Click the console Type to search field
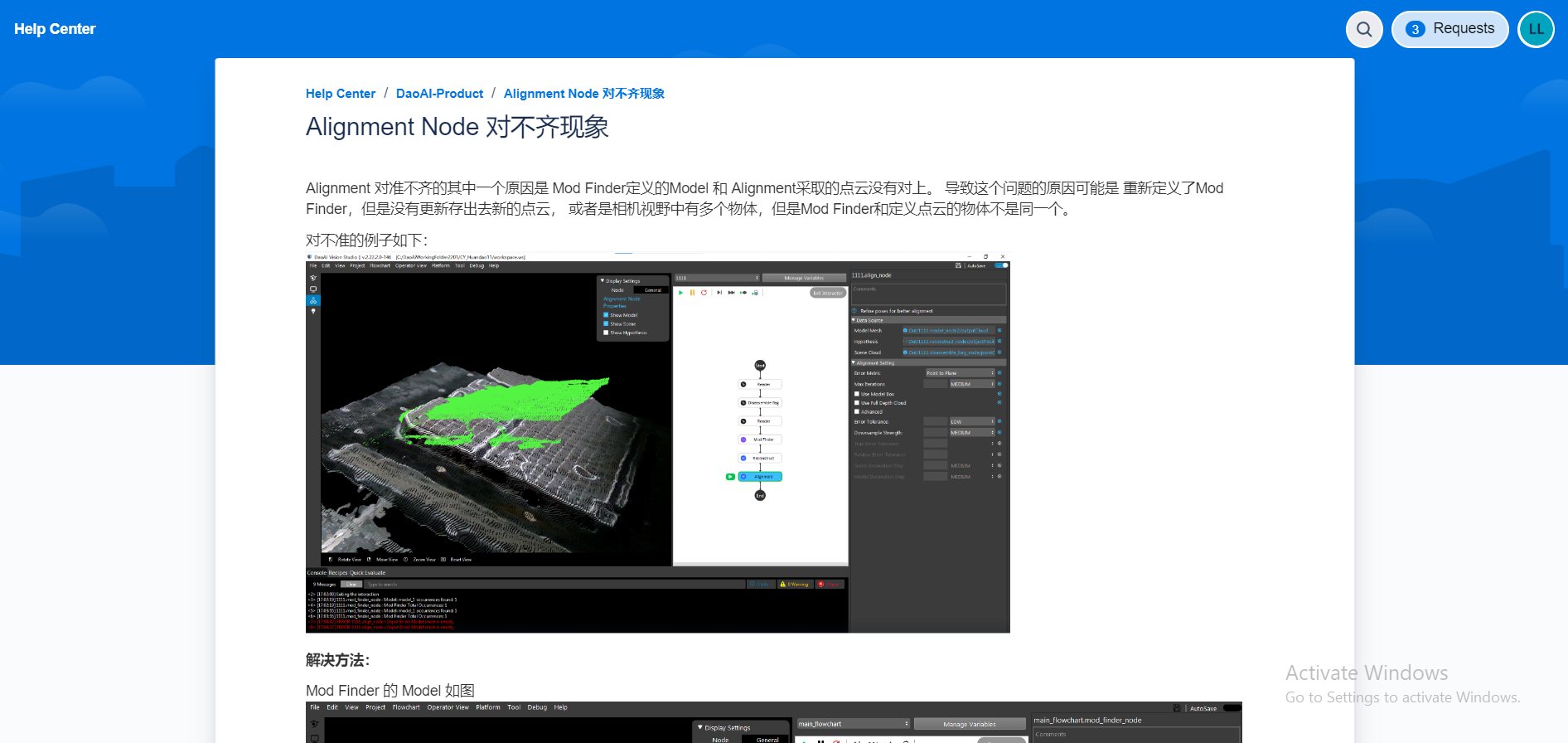The width and height of the screenshot is (1568, 743). click(554, 585)
